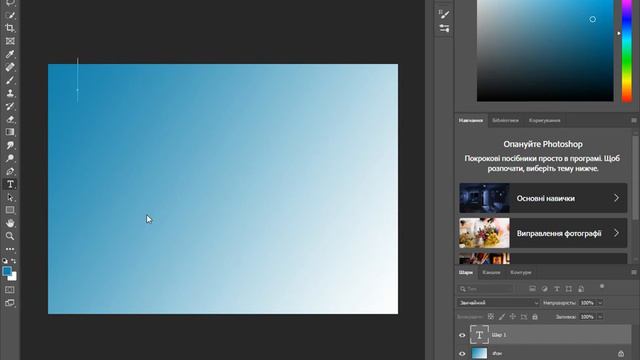Expand 'Виправлення фотографій' tutorials chevron

[616, 233]
